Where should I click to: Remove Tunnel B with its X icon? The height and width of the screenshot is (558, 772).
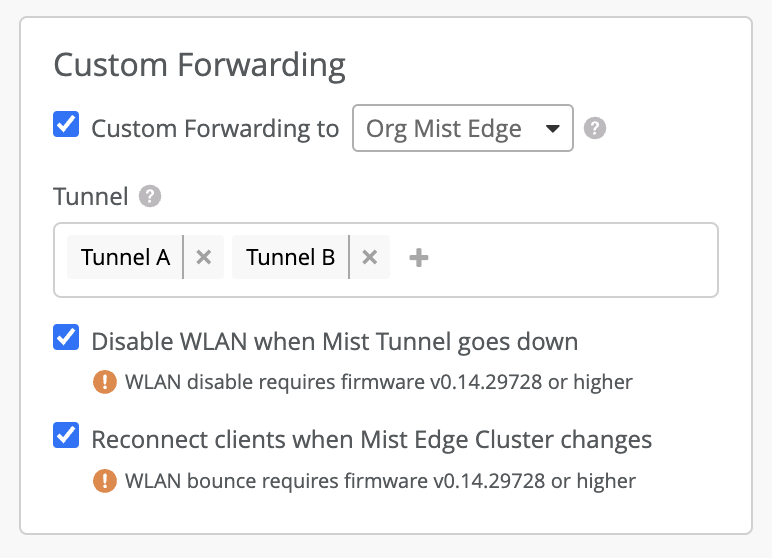pos(369,257)
